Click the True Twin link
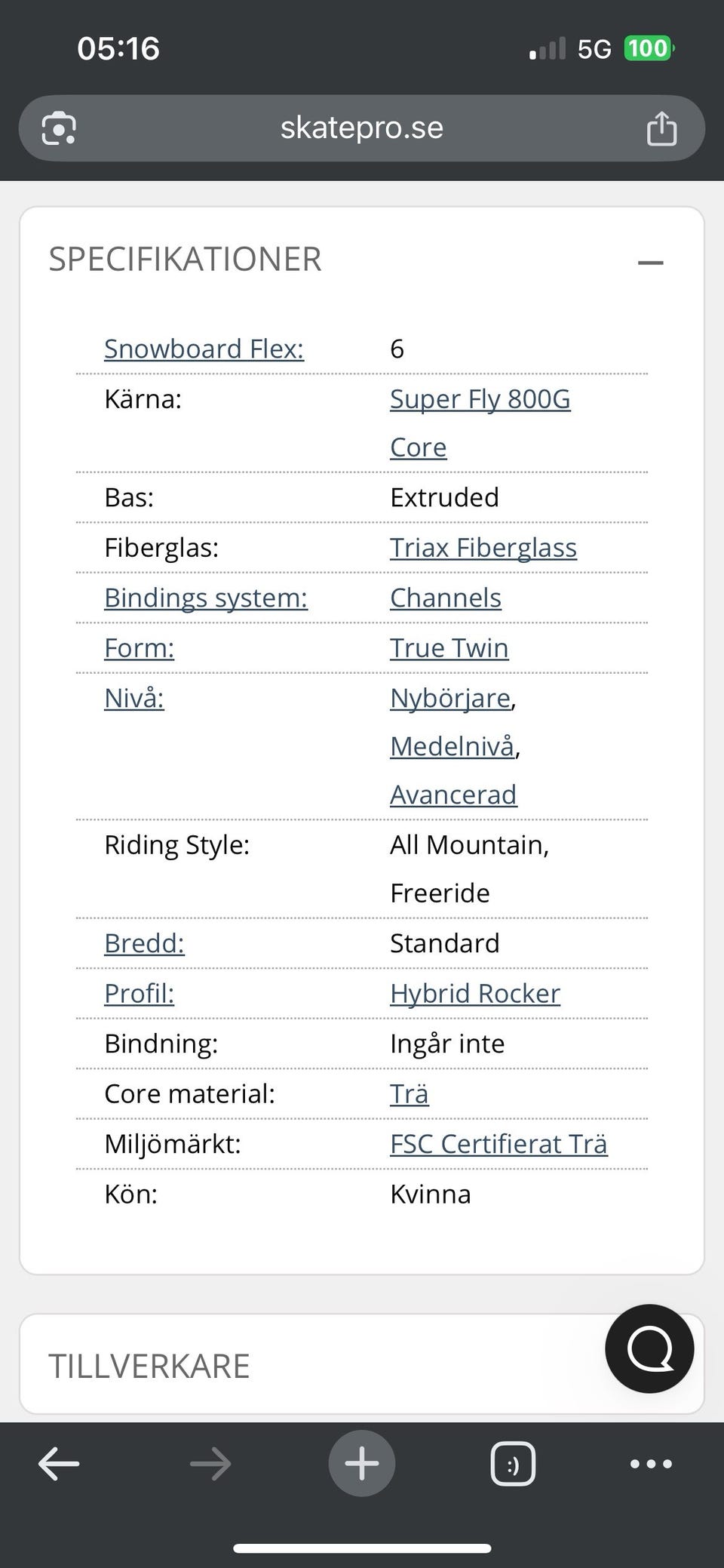The height and width of the screenshot is (1568, 724). 449,648
